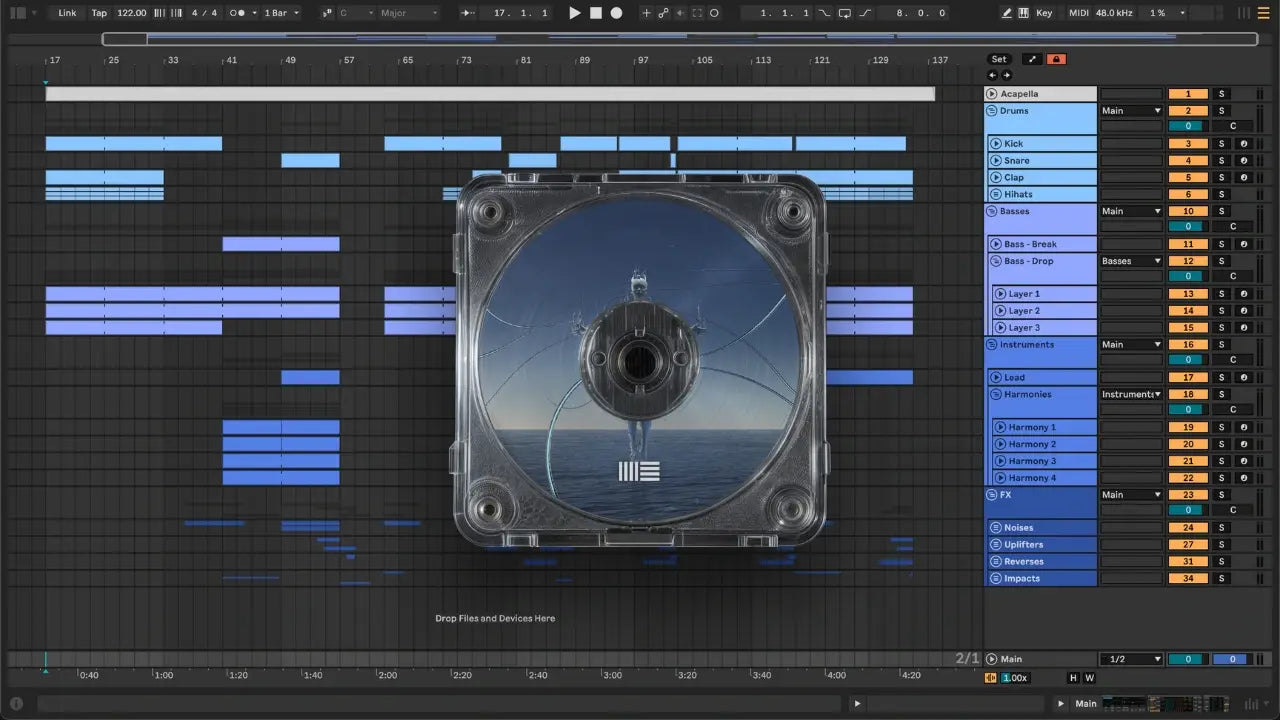Fold the Instruments group track

992,344
